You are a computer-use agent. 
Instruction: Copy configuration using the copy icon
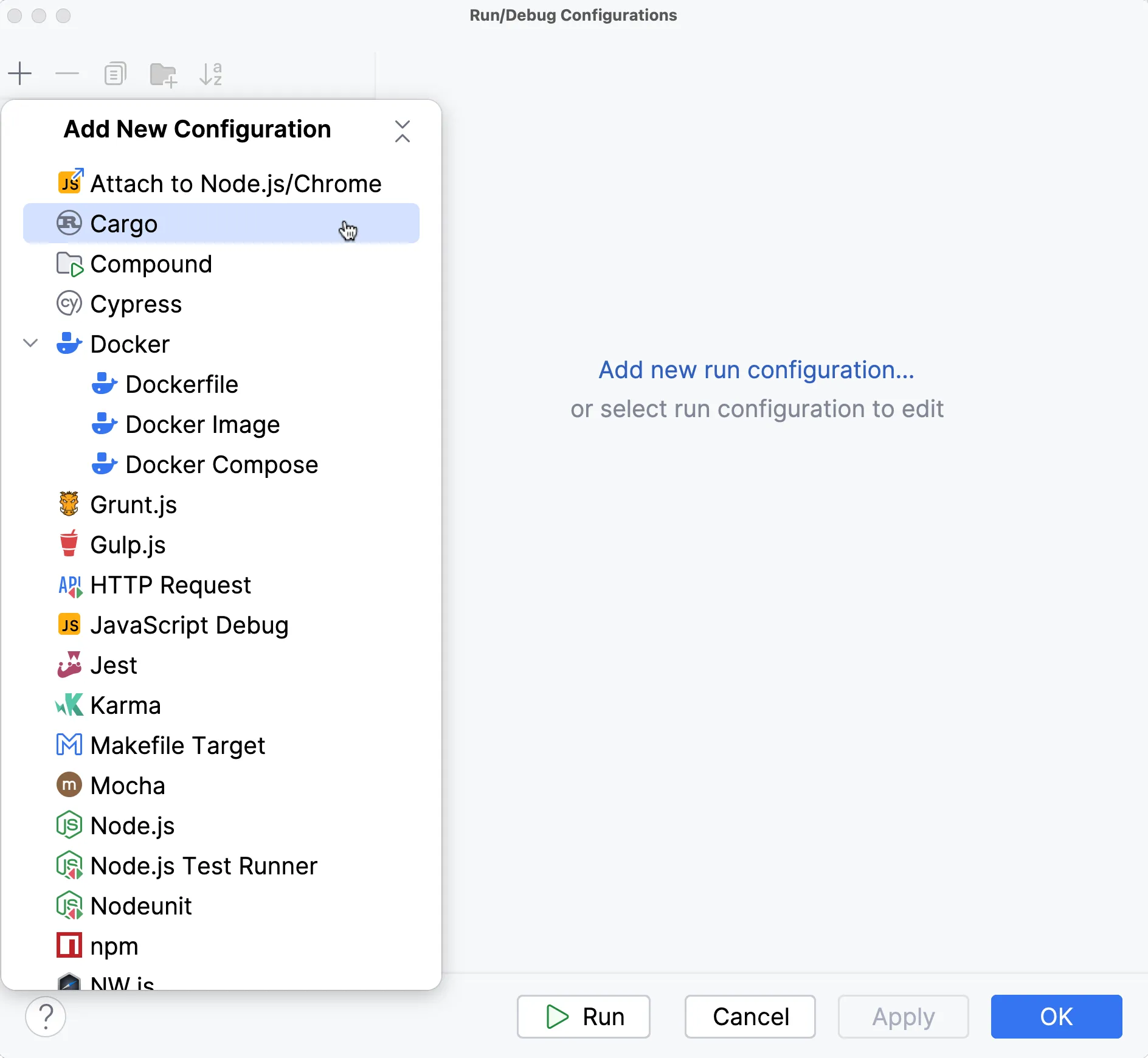click(115, 74)
